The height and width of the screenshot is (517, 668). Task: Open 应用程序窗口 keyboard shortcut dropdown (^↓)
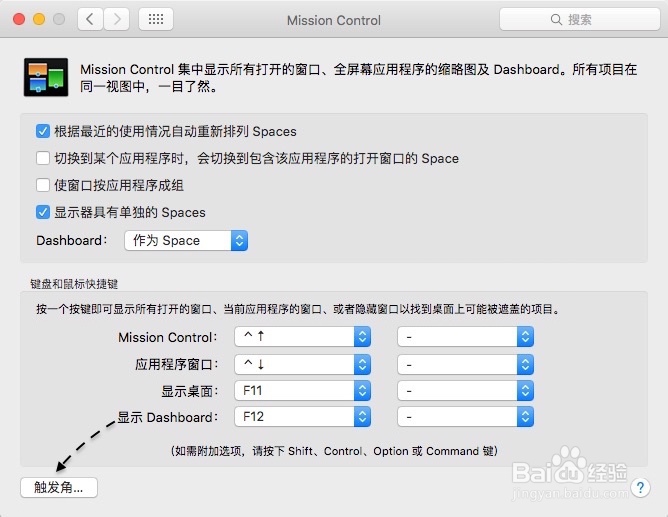pyautogui.click(x=302, y=365)
